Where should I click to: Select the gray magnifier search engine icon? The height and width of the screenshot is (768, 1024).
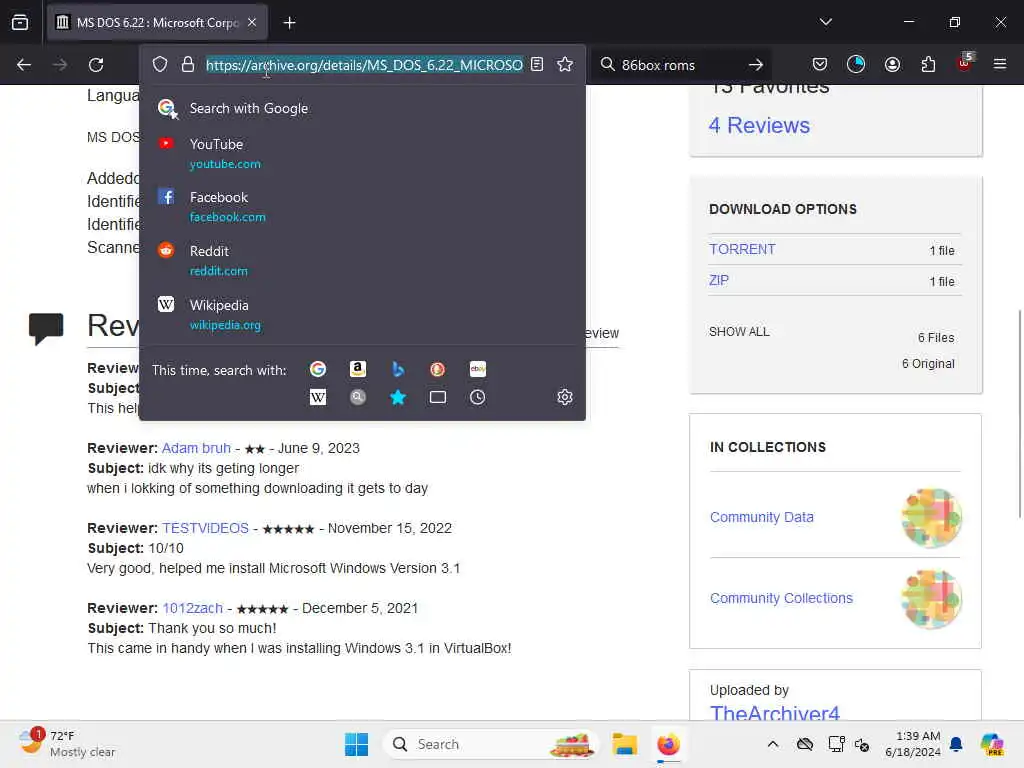coord(358,397)
